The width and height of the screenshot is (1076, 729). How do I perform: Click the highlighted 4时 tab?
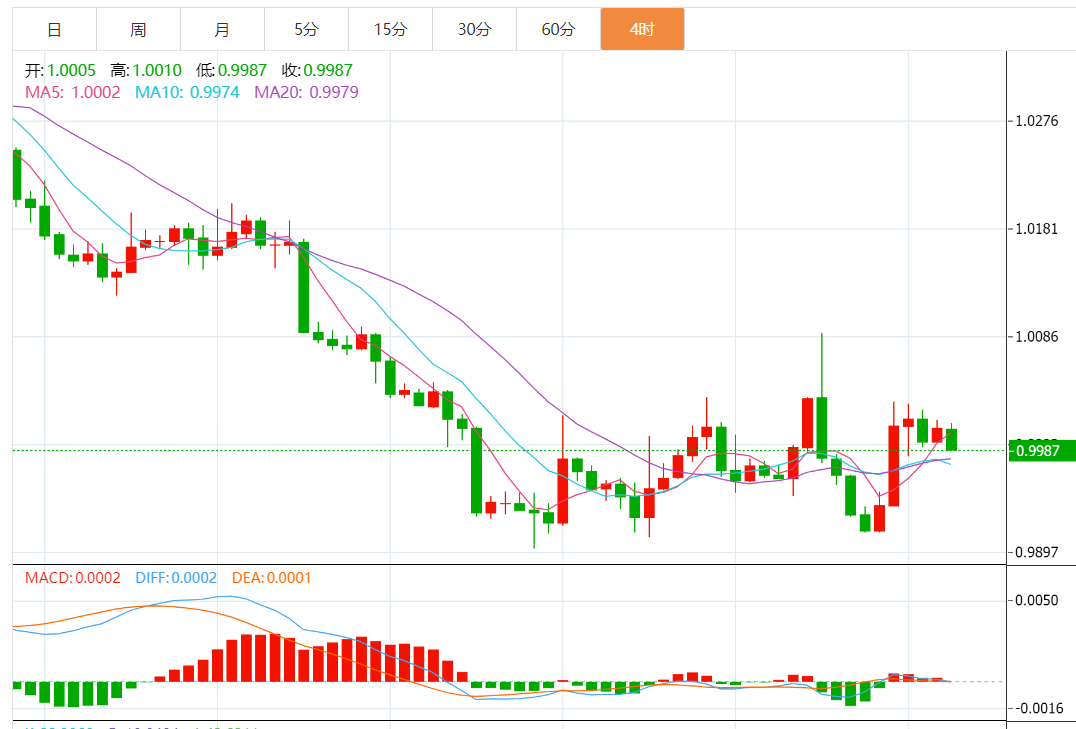pos(642,30)
